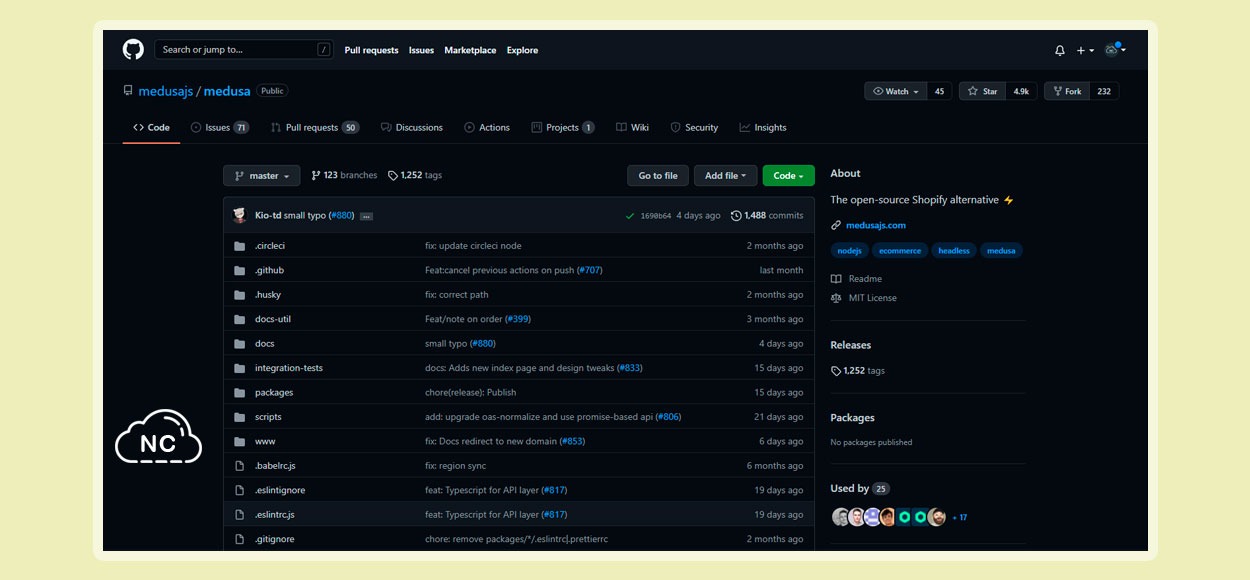Open the #707 pull request link
The image size is (1250, 580).
tap(590, 271)
